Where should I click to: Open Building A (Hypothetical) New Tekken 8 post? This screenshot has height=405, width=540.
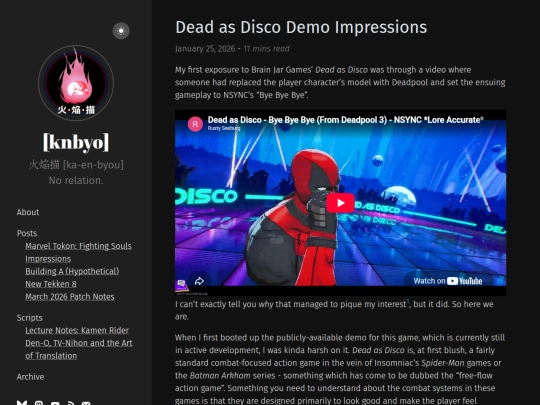[x=72, y=278]
